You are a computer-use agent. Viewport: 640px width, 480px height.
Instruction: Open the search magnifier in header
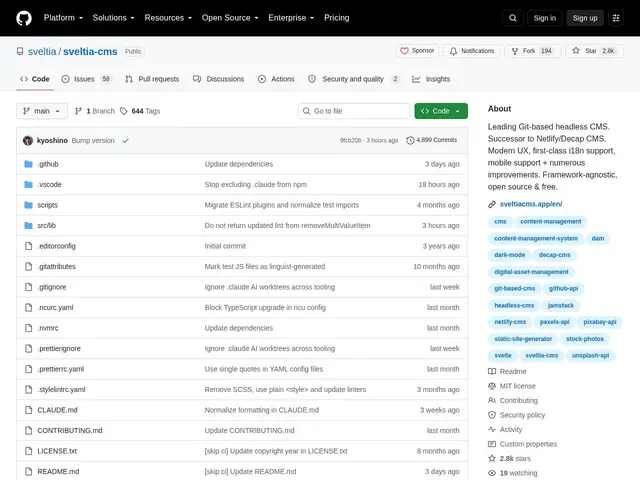(x=513, y=18)
